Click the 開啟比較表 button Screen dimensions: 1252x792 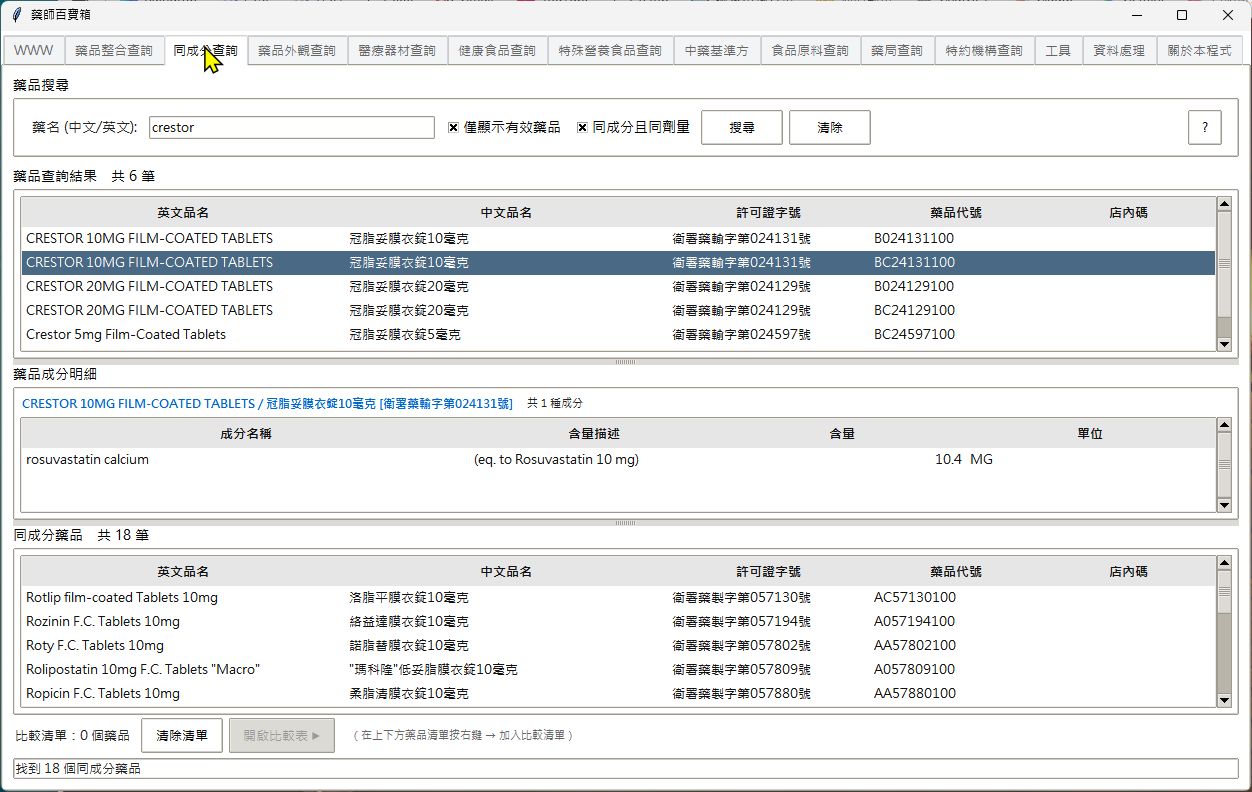(x=281, y=735)
